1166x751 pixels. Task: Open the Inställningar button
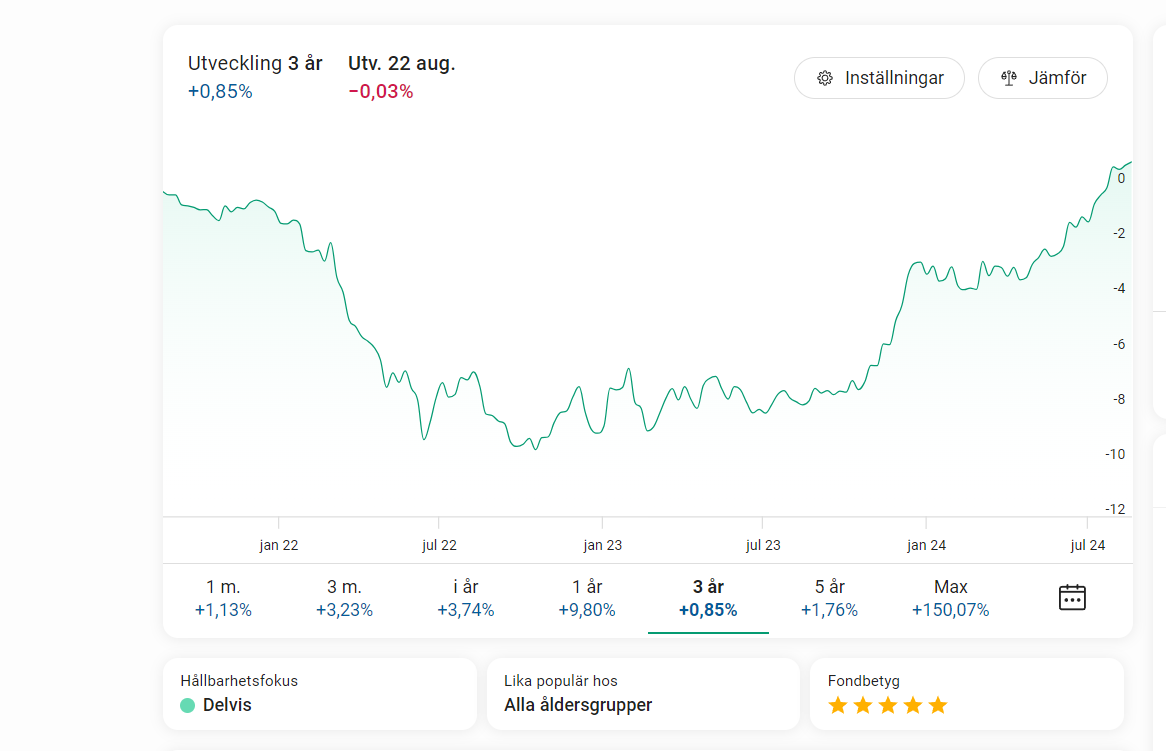(879, 78)
